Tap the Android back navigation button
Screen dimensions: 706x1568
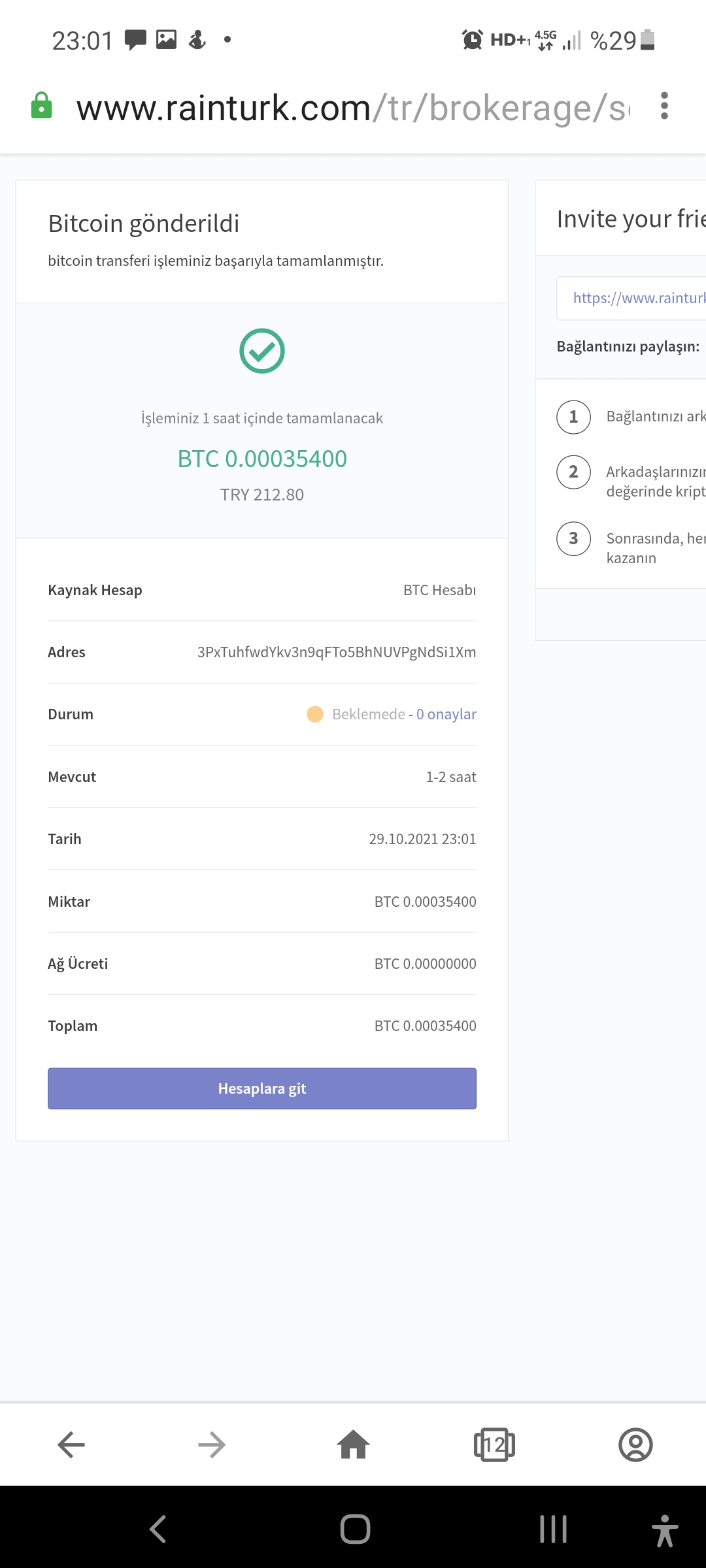coord(158,1529)
